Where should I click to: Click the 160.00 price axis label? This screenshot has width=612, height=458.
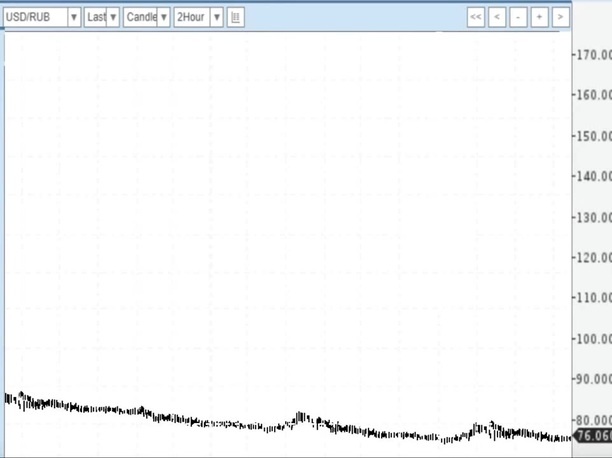[594, 95]
